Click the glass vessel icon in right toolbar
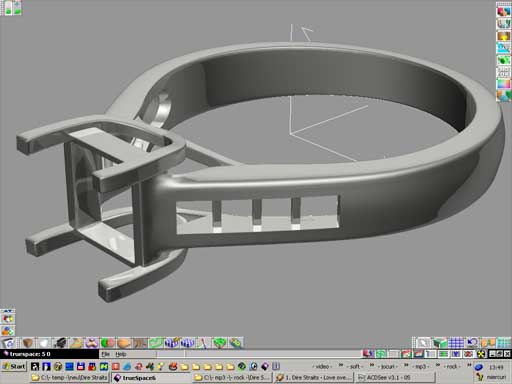The height and width of the screenshot is (384, 512). [503, 24]
